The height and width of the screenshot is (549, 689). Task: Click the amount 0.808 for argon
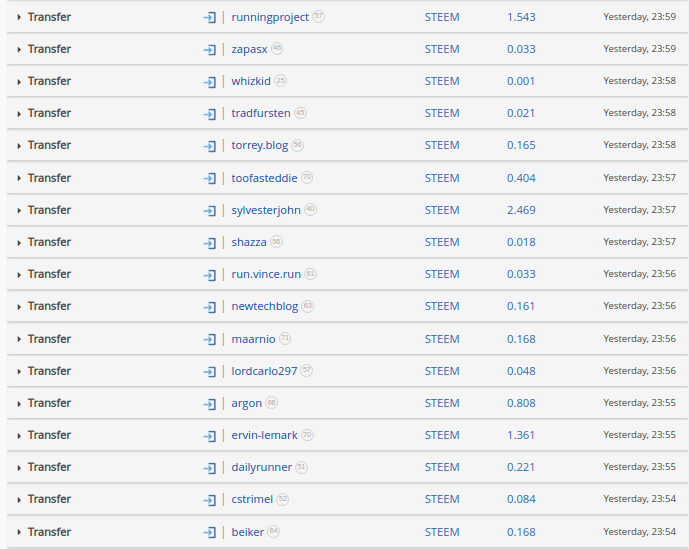pos(521,403)
